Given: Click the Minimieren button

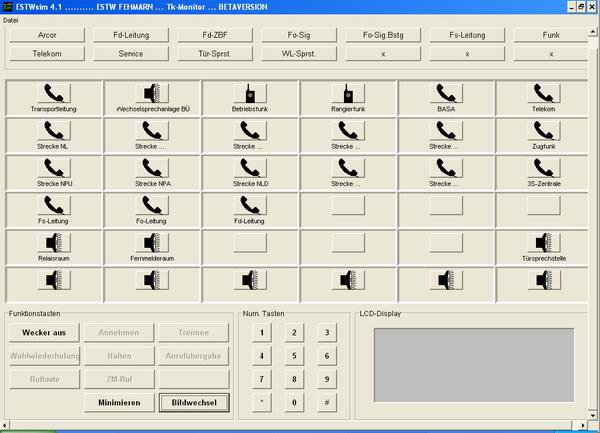Looking at the screenshot, I should click(118, 402).
